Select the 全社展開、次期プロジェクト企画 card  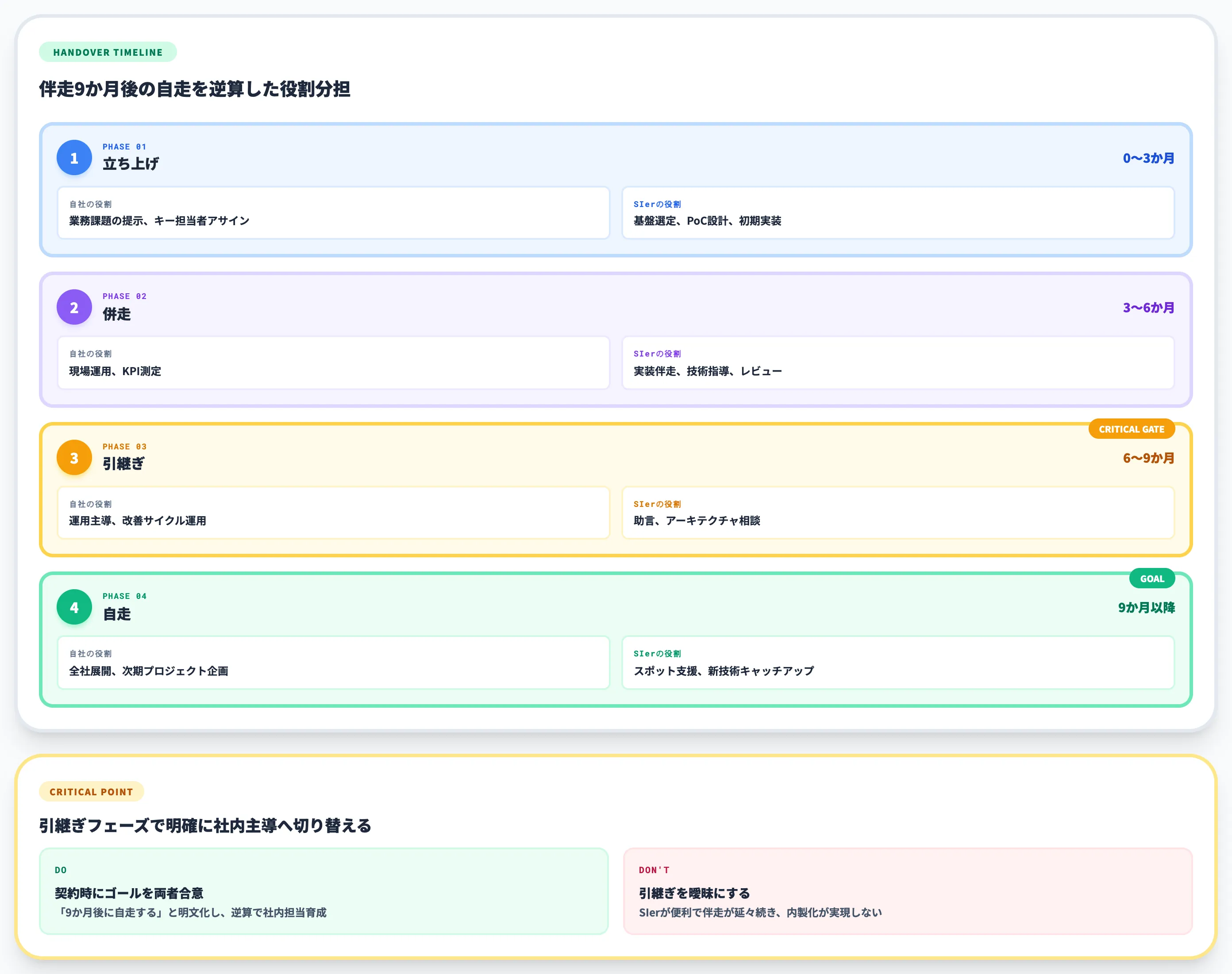pos(334,663)
